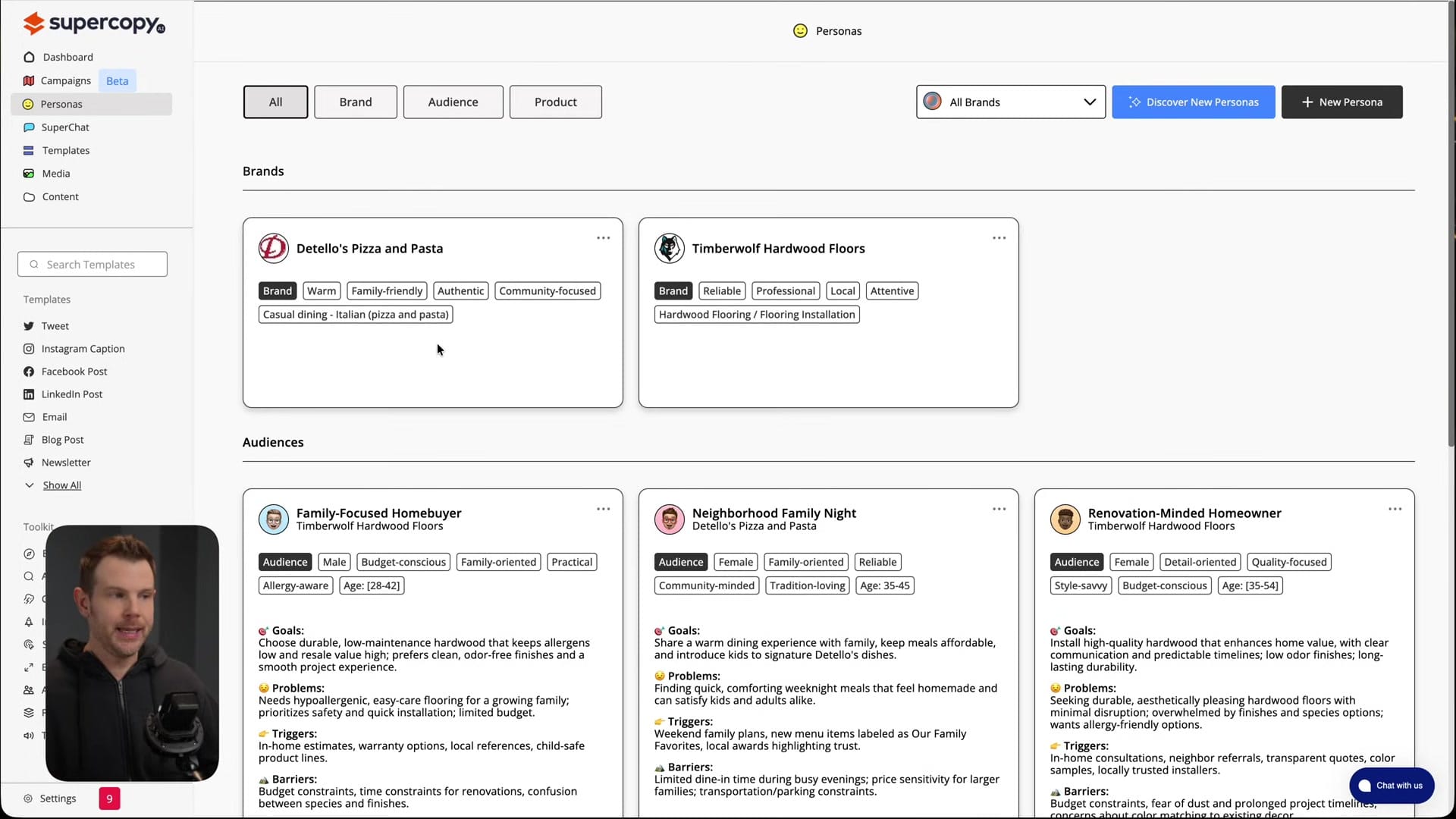The width and height of the screenshot is (1456, 819).
Task: Select the LinkedIn Post template
Action: 63,394
